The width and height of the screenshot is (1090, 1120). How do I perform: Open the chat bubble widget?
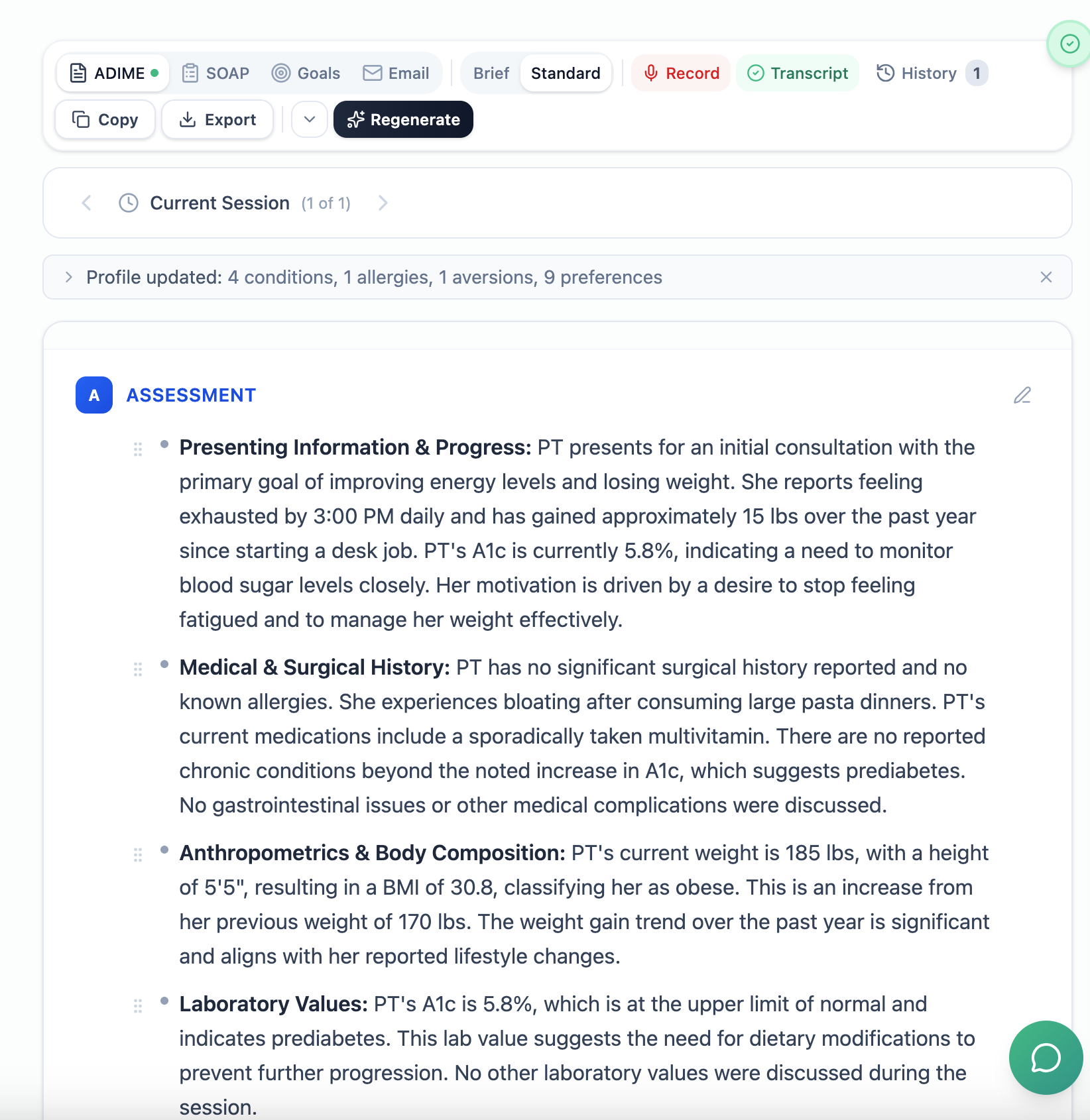(x=1046, y=1057)
